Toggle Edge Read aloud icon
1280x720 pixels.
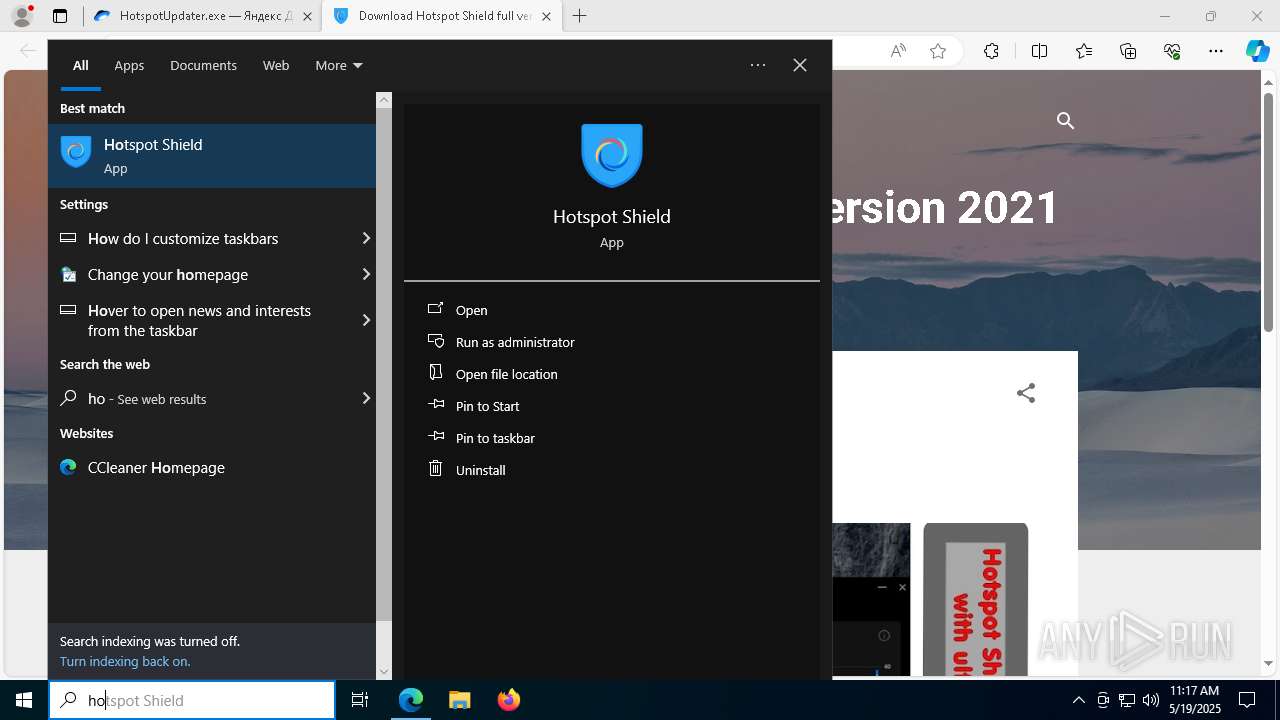pyautogui.click(x=898, y=51)
